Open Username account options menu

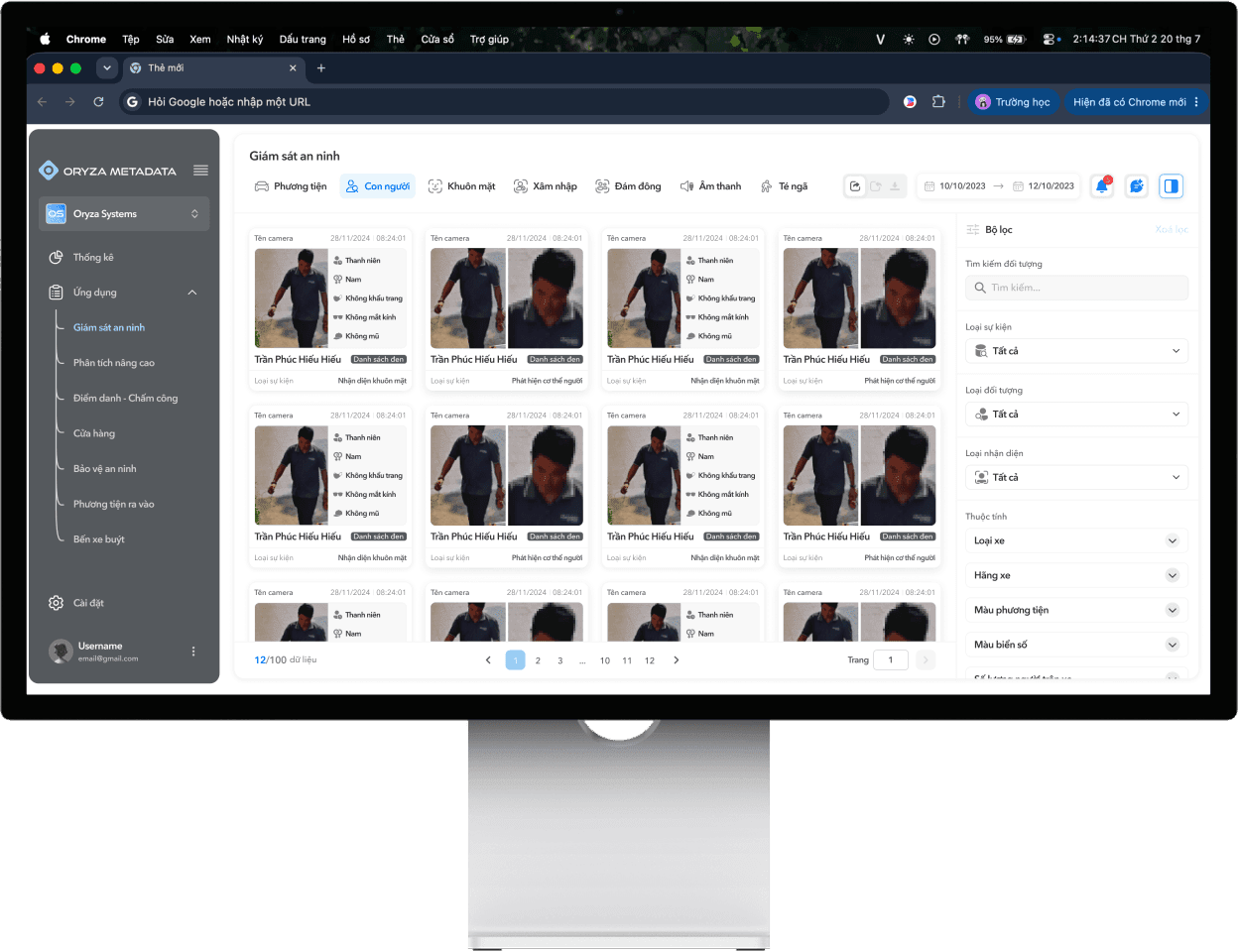(x=193, y=652)
